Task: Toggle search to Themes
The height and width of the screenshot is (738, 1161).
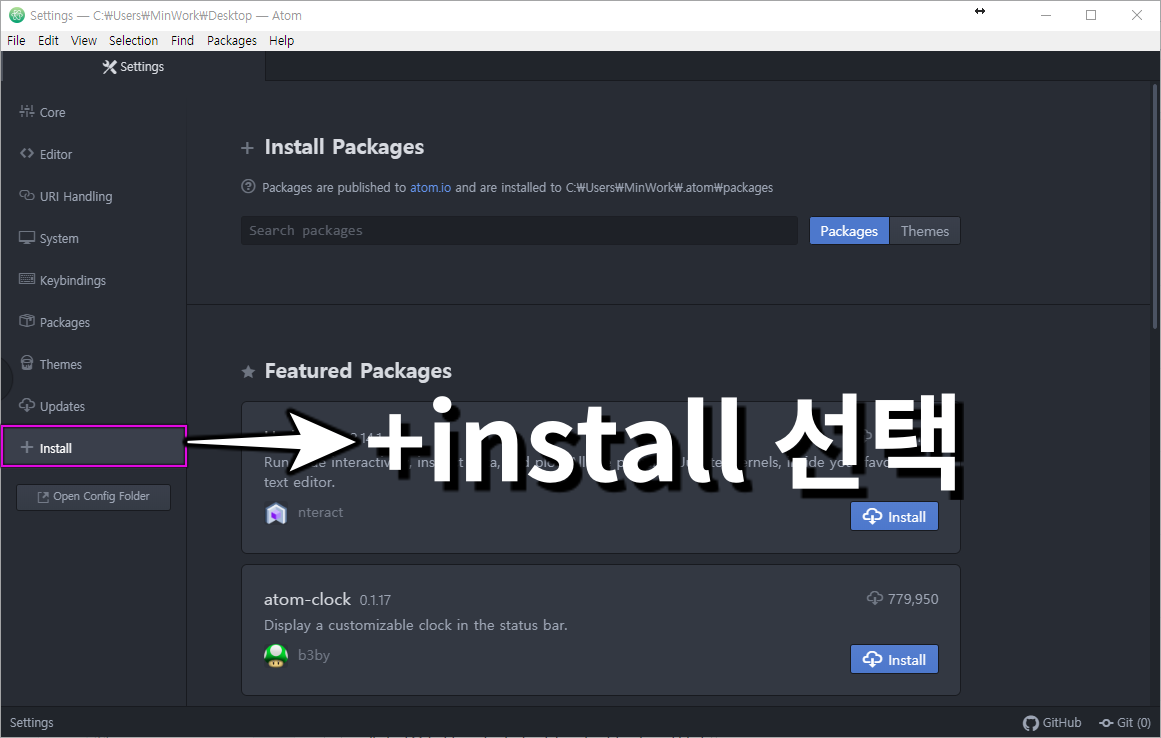Action: [925, 231]
